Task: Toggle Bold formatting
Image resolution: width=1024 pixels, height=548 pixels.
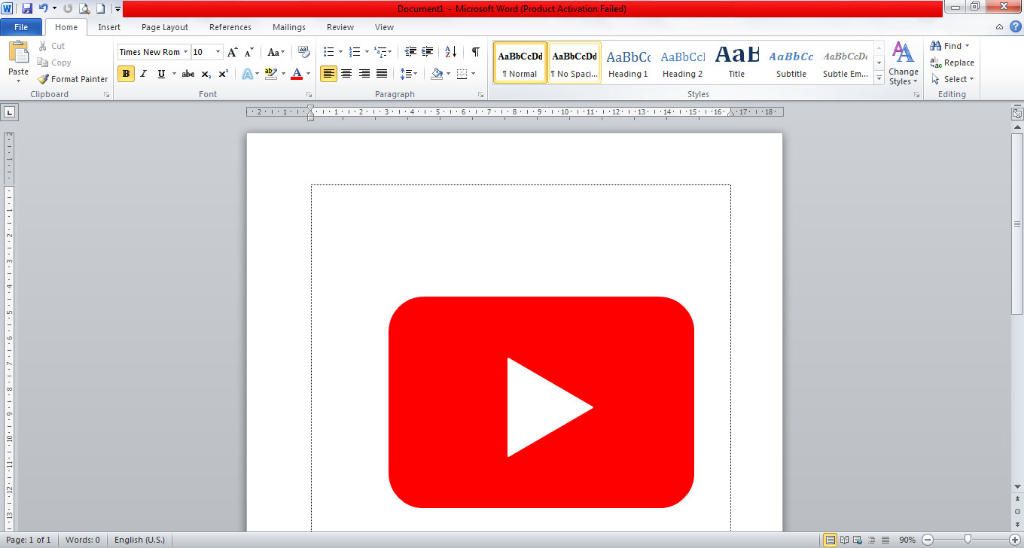Action: pos(126,74)
